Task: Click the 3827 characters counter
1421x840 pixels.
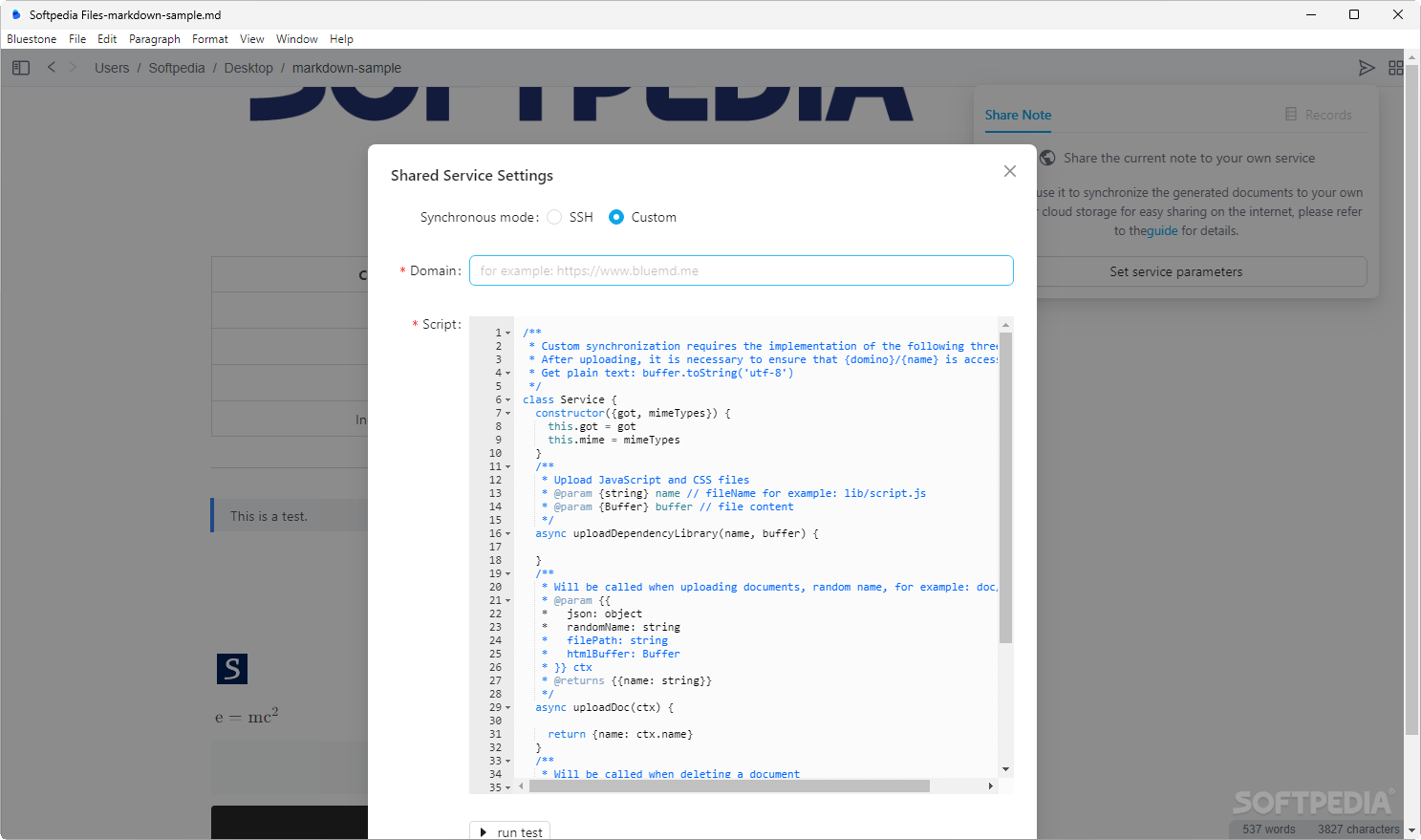Action: click(1358, 829)
